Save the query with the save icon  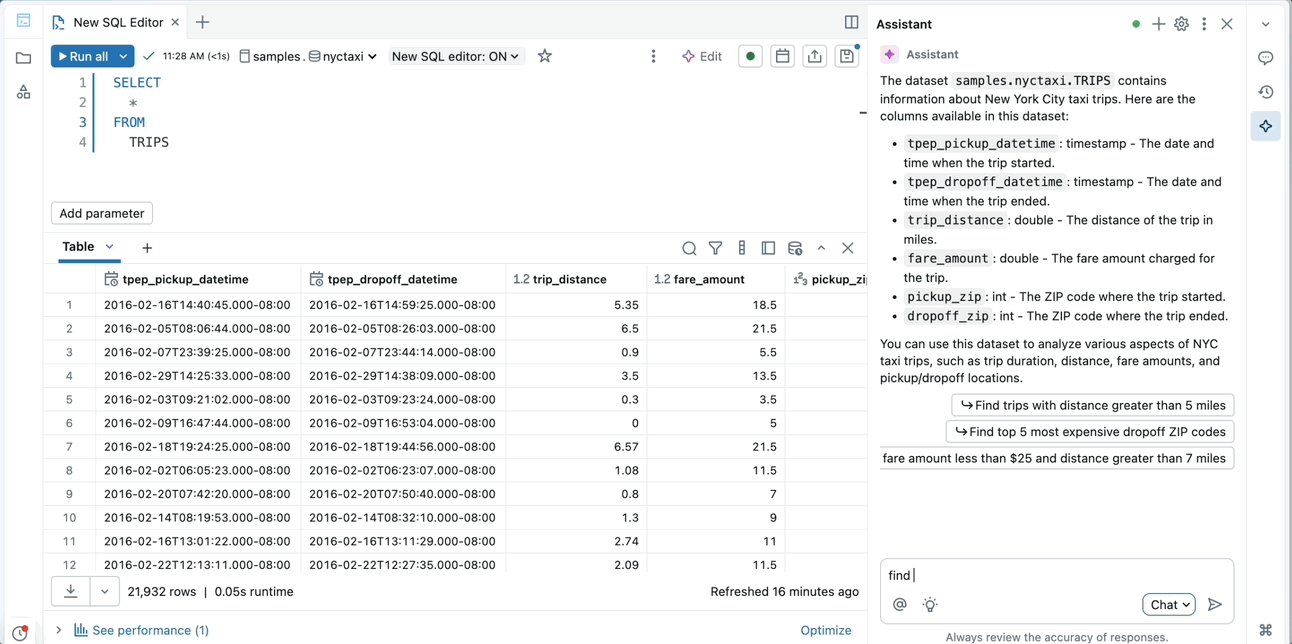pyautogui.click(x=846, y=57)
